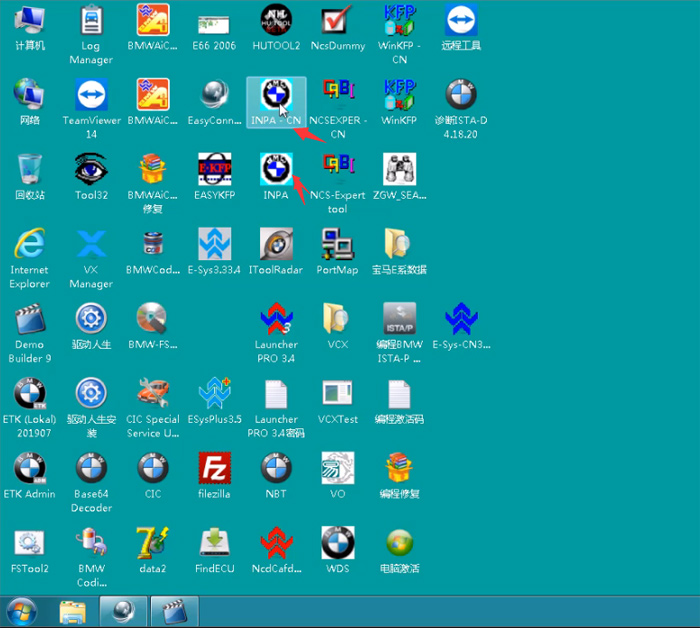The width and height of the screenshot is (700, 628).
Task: Select the E-Sys3.33.4 icon
Action: pos(214,251)
